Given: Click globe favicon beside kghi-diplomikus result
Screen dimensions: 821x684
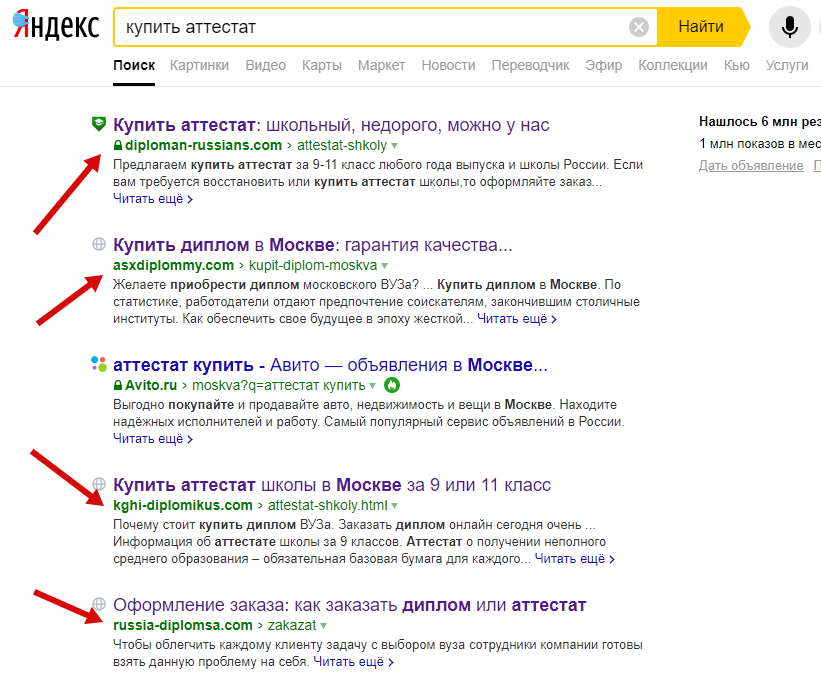Looking at the screenshot, I should point(98,485).
